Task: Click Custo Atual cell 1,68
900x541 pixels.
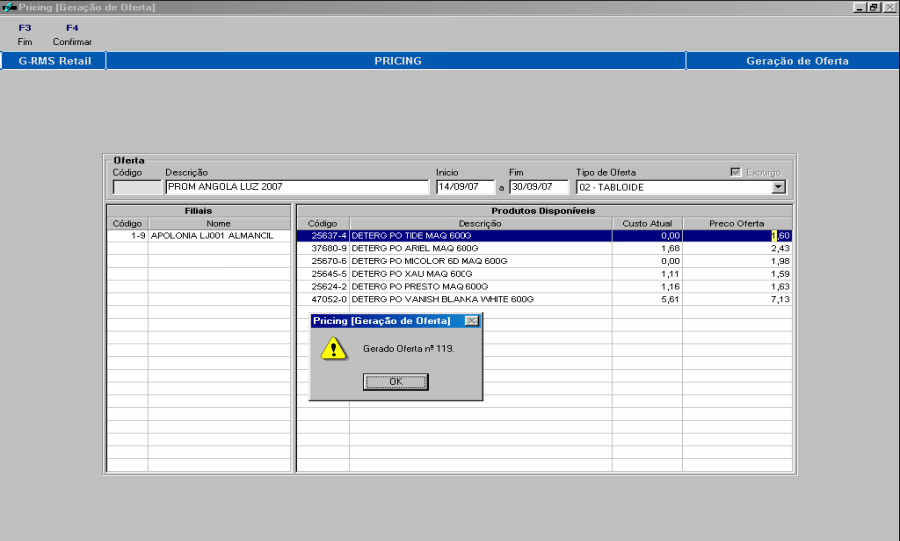Action: click(647, 248)
